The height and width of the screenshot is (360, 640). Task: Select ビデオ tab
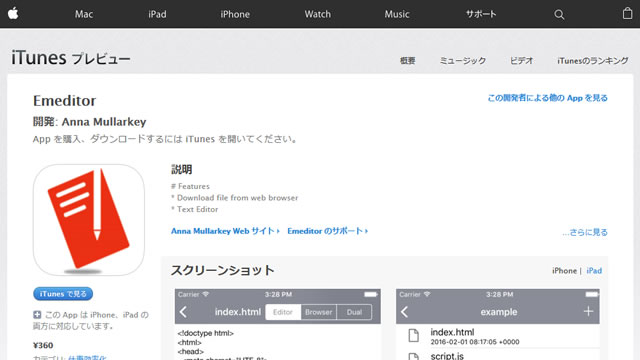pos(521,61)
